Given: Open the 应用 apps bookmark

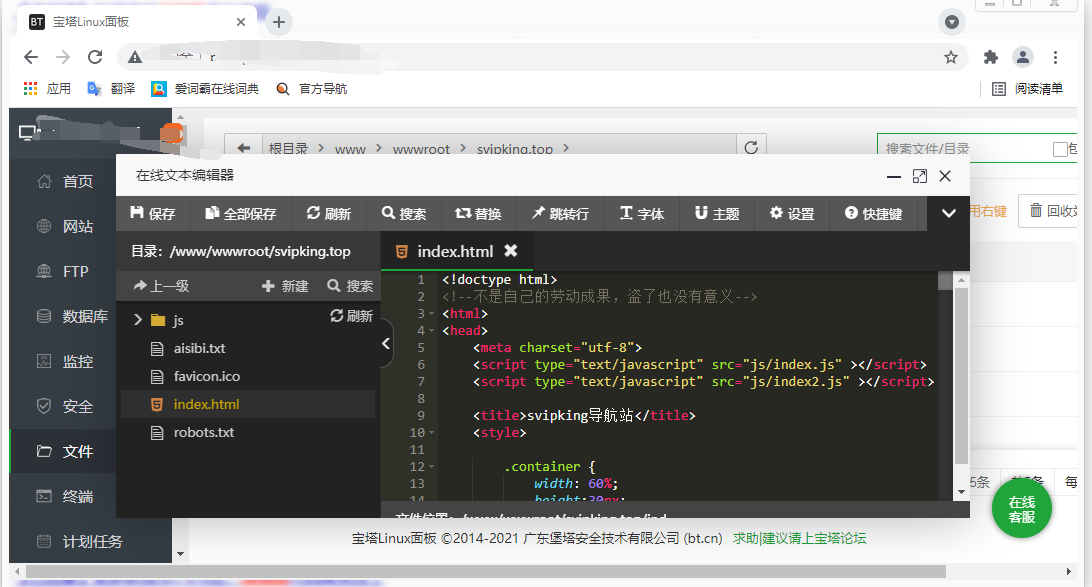Looking at the screenshot, I should pos(47,88).
